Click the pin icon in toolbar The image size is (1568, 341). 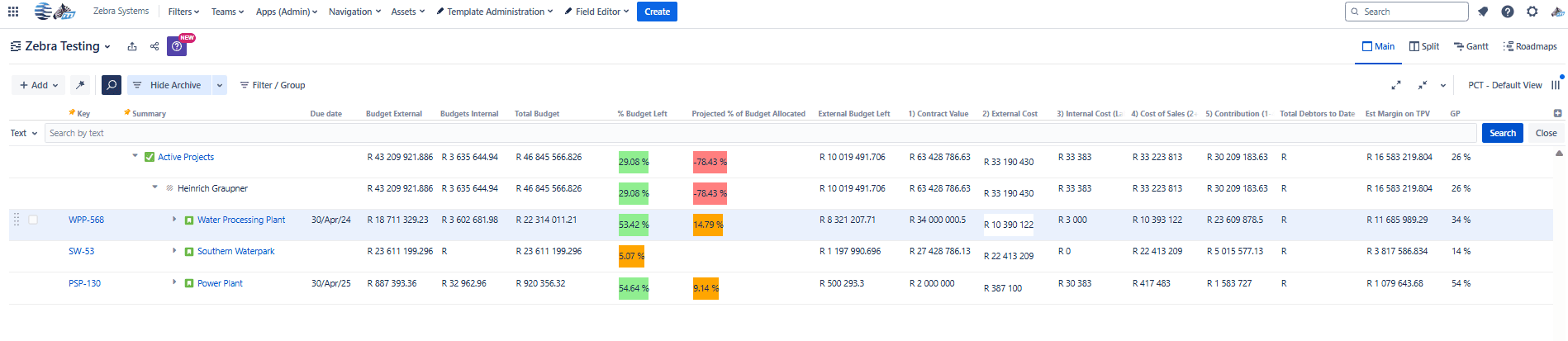(80, 85)
